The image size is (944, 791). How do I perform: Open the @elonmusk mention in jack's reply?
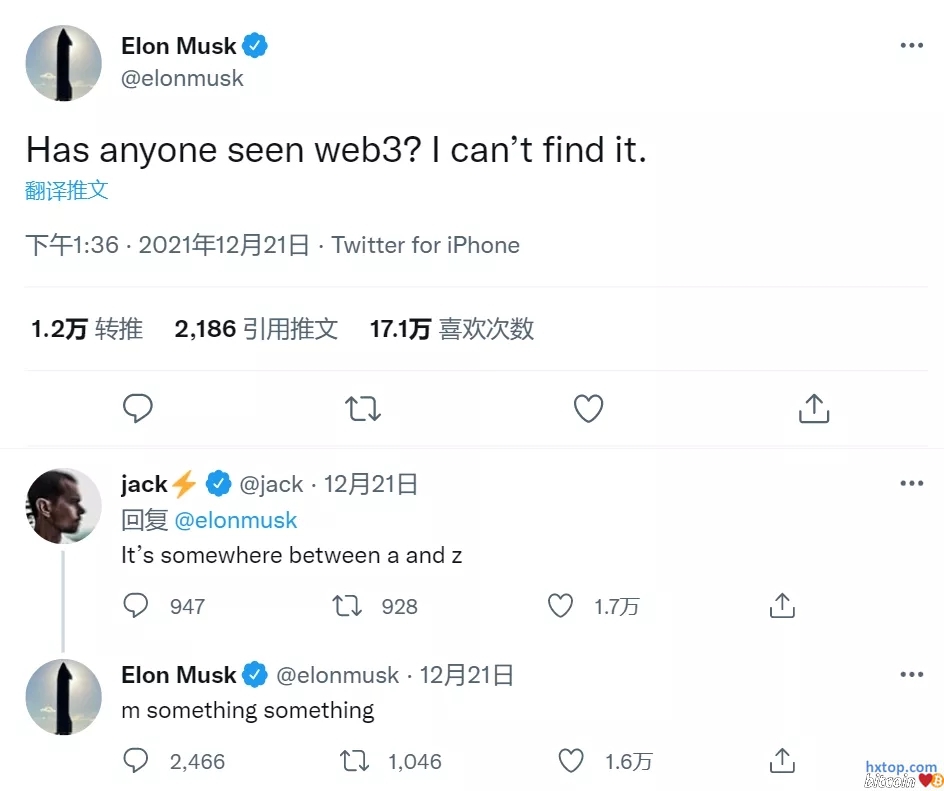click(x=236, y=520)
